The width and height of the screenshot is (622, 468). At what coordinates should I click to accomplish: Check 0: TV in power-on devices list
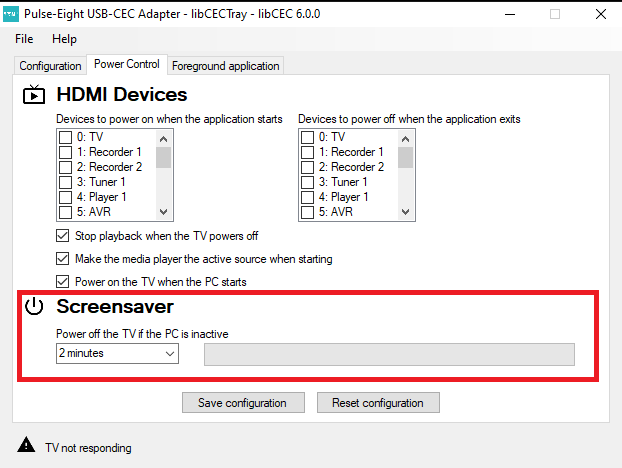[65, 137]
